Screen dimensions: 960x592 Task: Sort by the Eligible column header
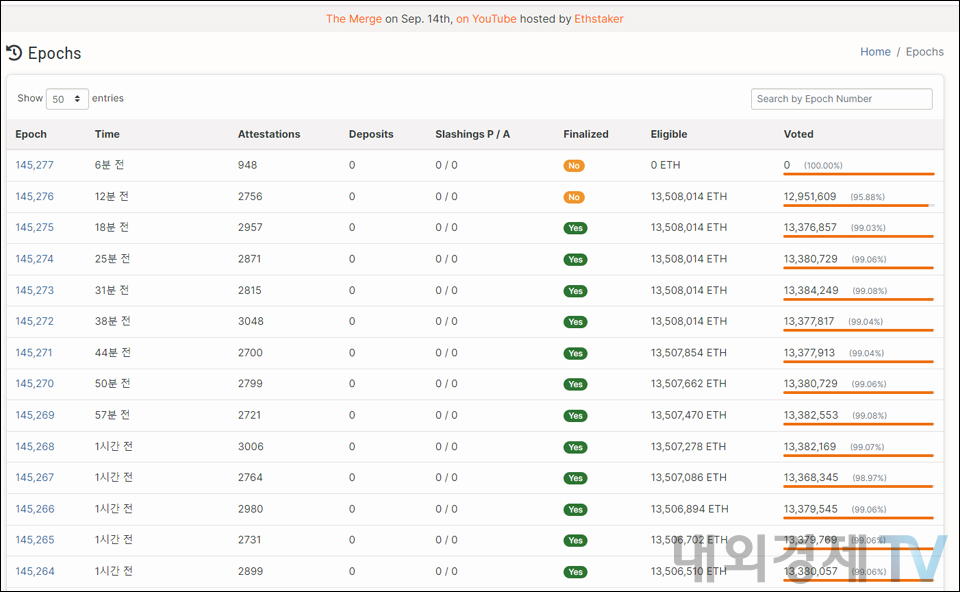pyautogui.click(x=668, y=134)
